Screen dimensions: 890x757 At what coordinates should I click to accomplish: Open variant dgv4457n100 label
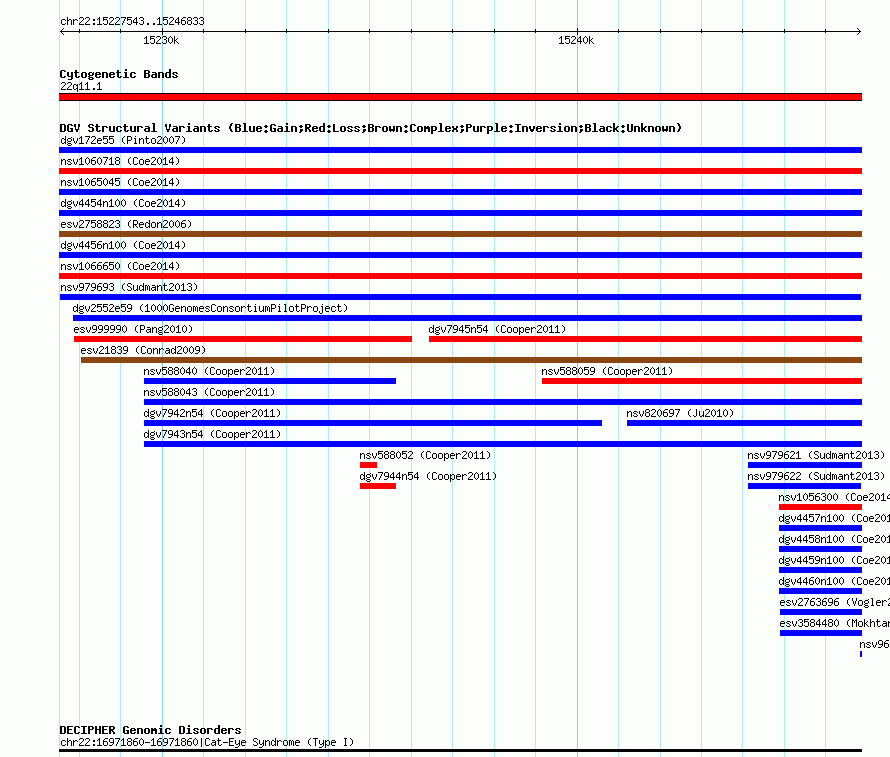(834, 518)
